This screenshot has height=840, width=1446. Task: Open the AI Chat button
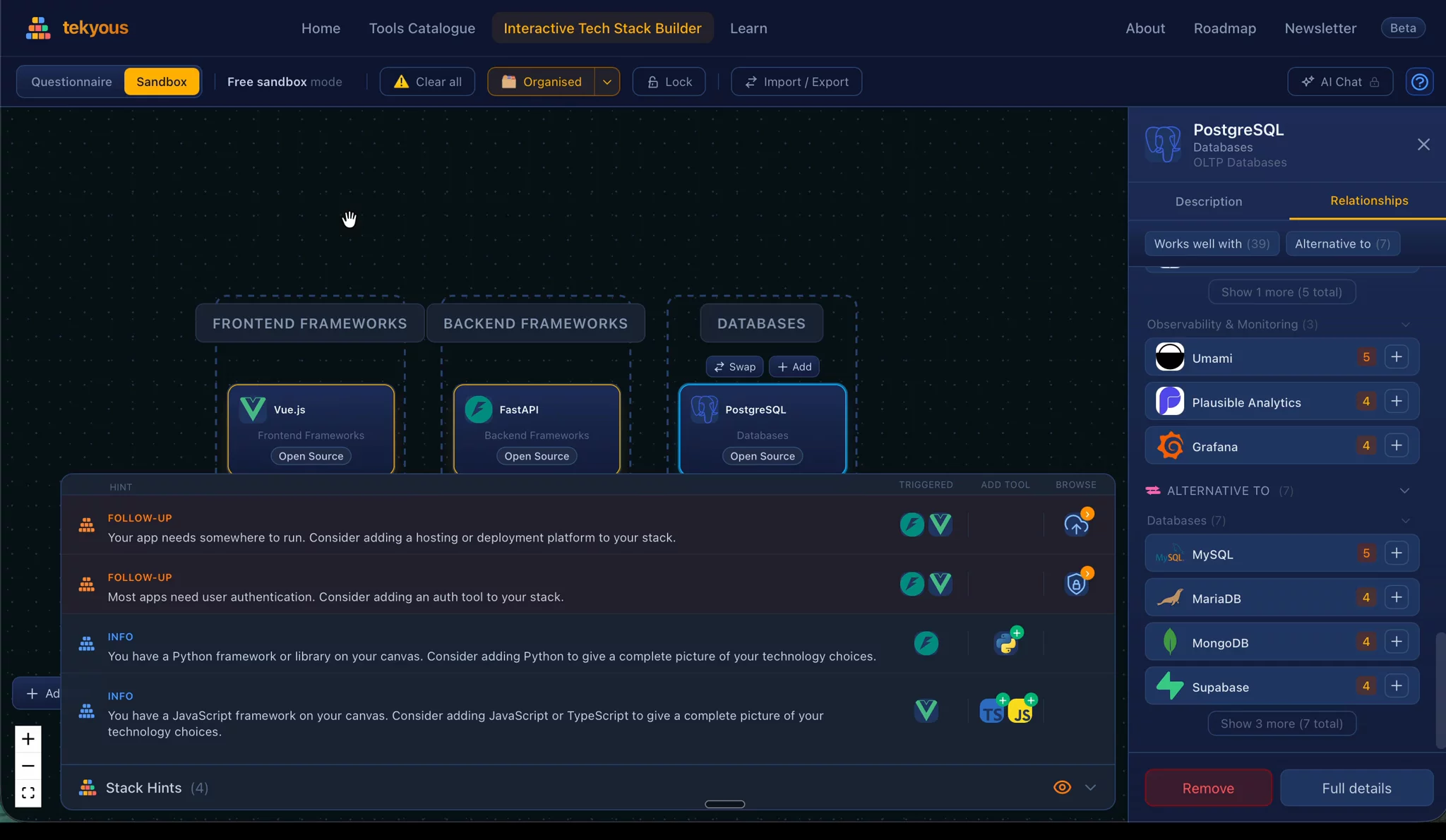tap(1340, 82)
